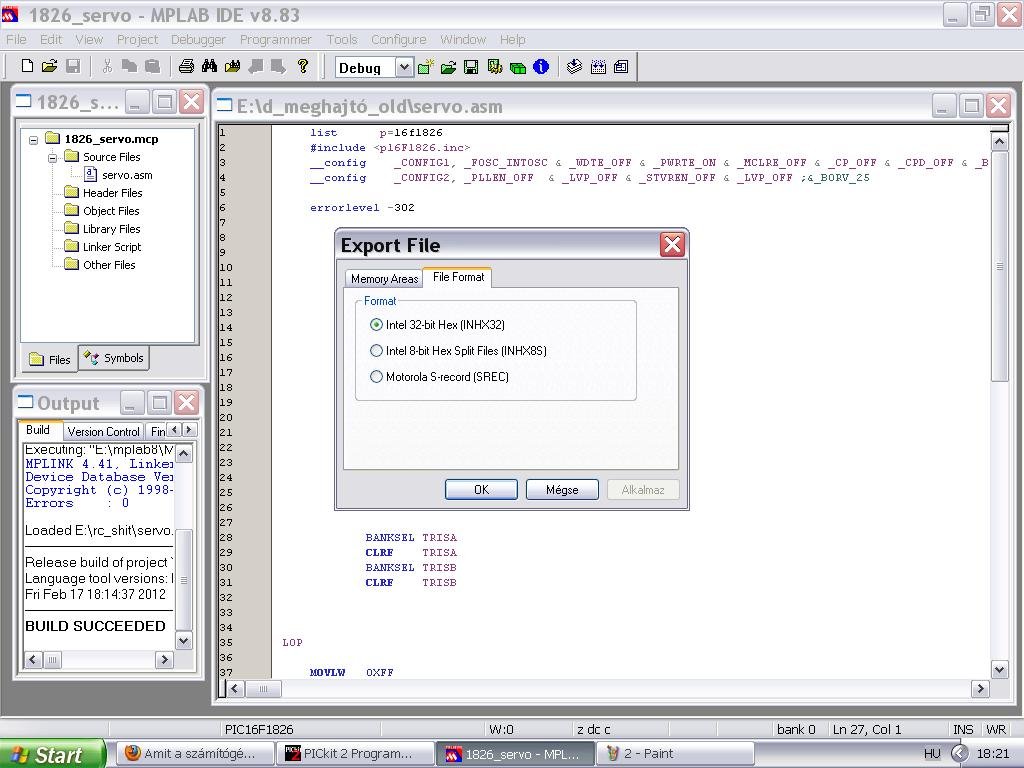Click the editor scroll-up arrow
Image resolution: width=1024 pixels, height=768 pixels.
coord(999,141)
